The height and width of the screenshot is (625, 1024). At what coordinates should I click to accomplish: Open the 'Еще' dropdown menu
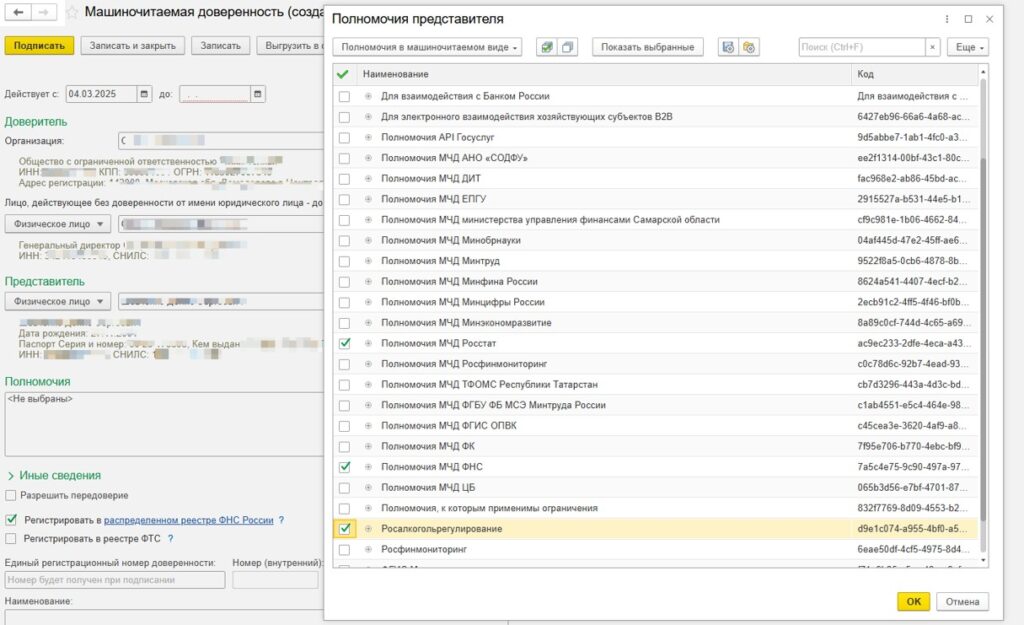pyautogui.click(x=968, y=47)
